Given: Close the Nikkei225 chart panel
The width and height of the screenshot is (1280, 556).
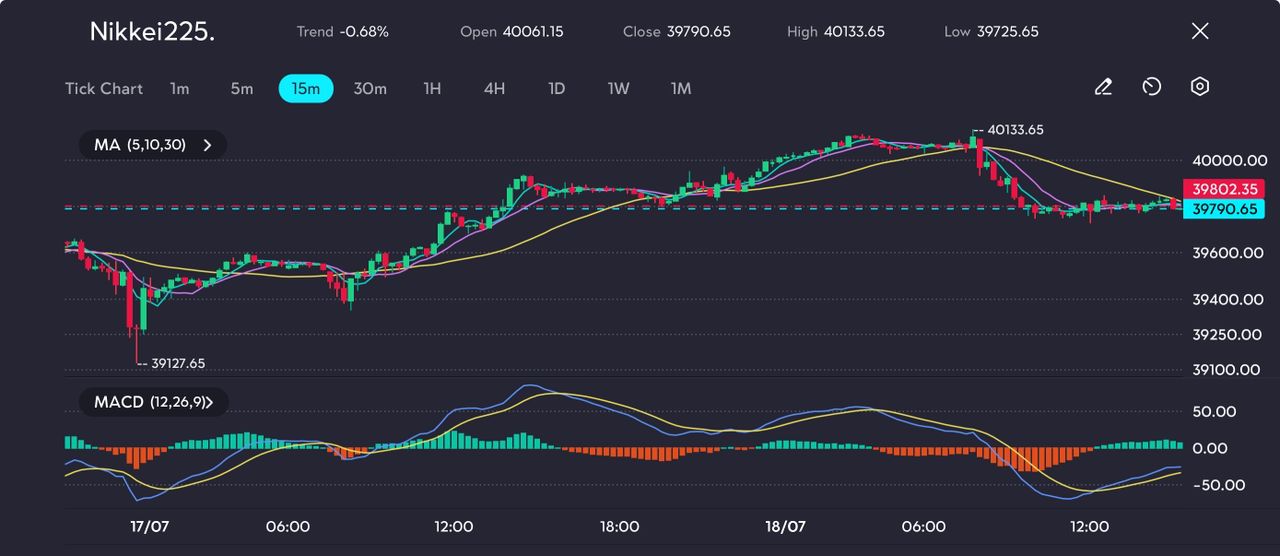Looking at the screenshot, I should point(1200,31).
